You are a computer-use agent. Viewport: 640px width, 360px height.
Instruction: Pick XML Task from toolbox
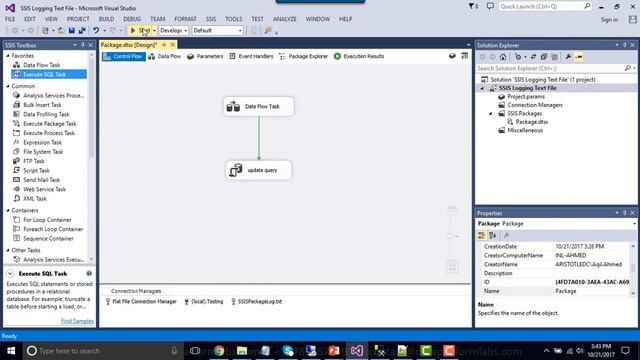[35, 199]
